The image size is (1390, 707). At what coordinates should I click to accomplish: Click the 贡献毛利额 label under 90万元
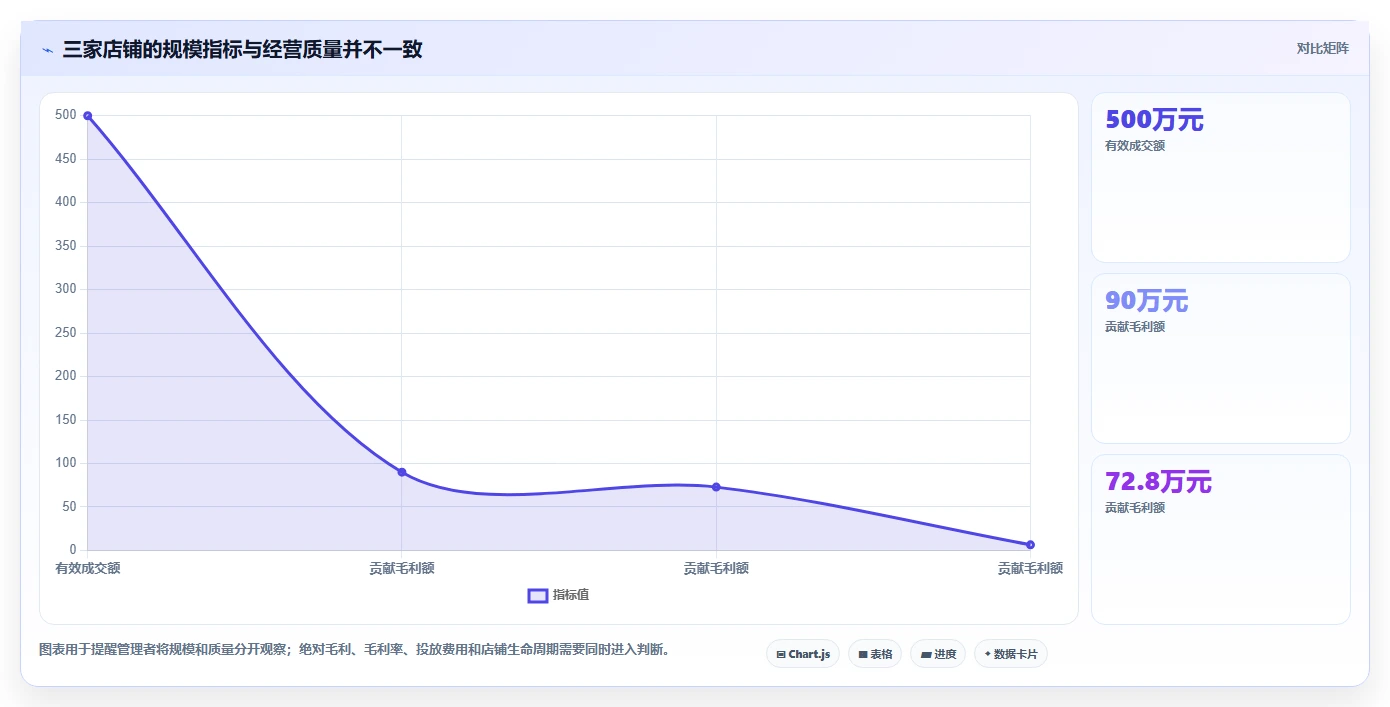pyautogui.click(x=1135, y=327)
